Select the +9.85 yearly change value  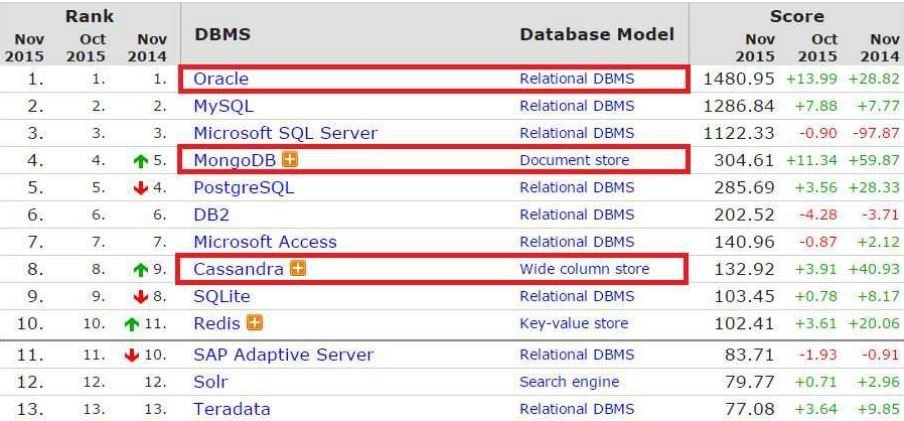pos(877,409)
